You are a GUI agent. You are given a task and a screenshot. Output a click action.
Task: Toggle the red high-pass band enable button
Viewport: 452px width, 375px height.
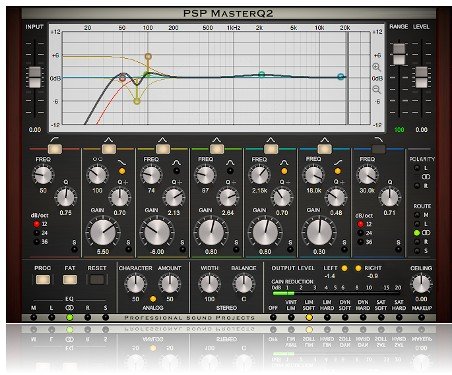(55, 149)
